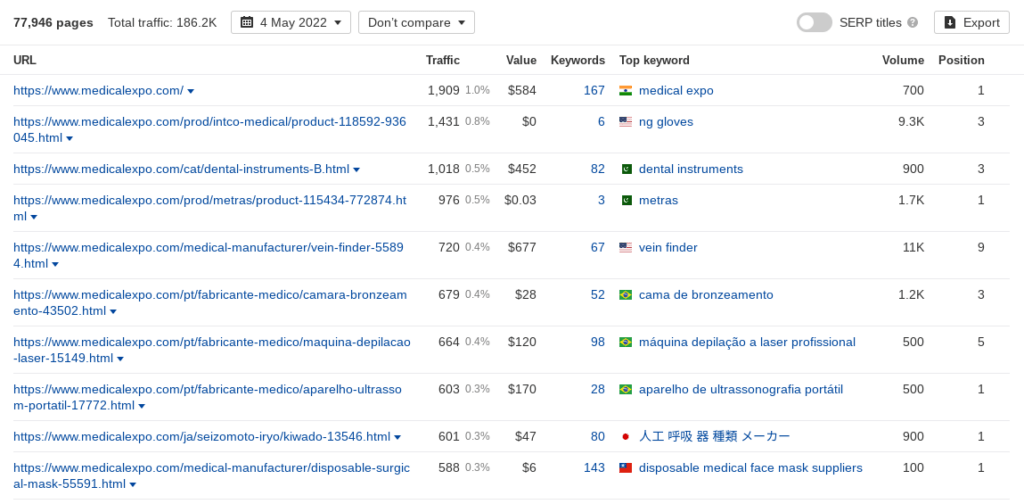Sort by the Keywords column header
This screenshot has height=504, width=1024.
[578, 60]
